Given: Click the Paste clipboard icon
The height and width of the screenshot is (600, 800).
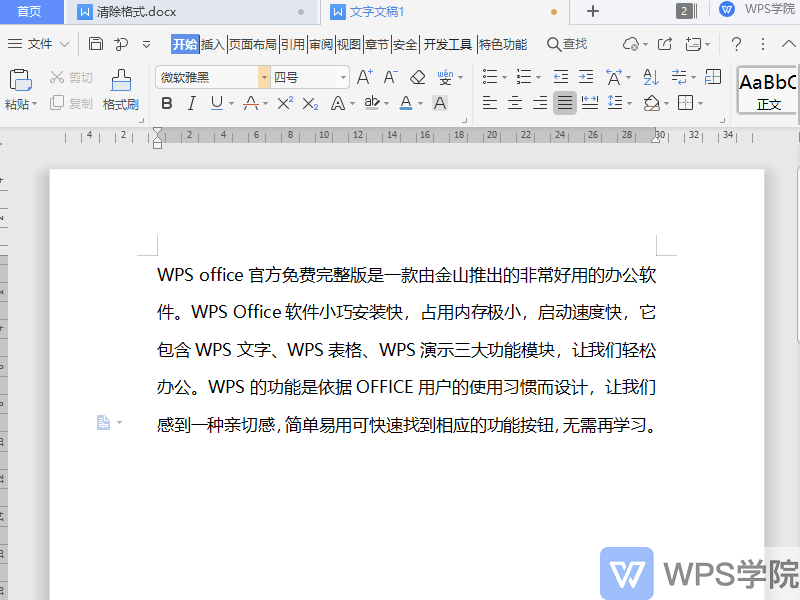Looking at the screenshot, I should tap(20, 81).
